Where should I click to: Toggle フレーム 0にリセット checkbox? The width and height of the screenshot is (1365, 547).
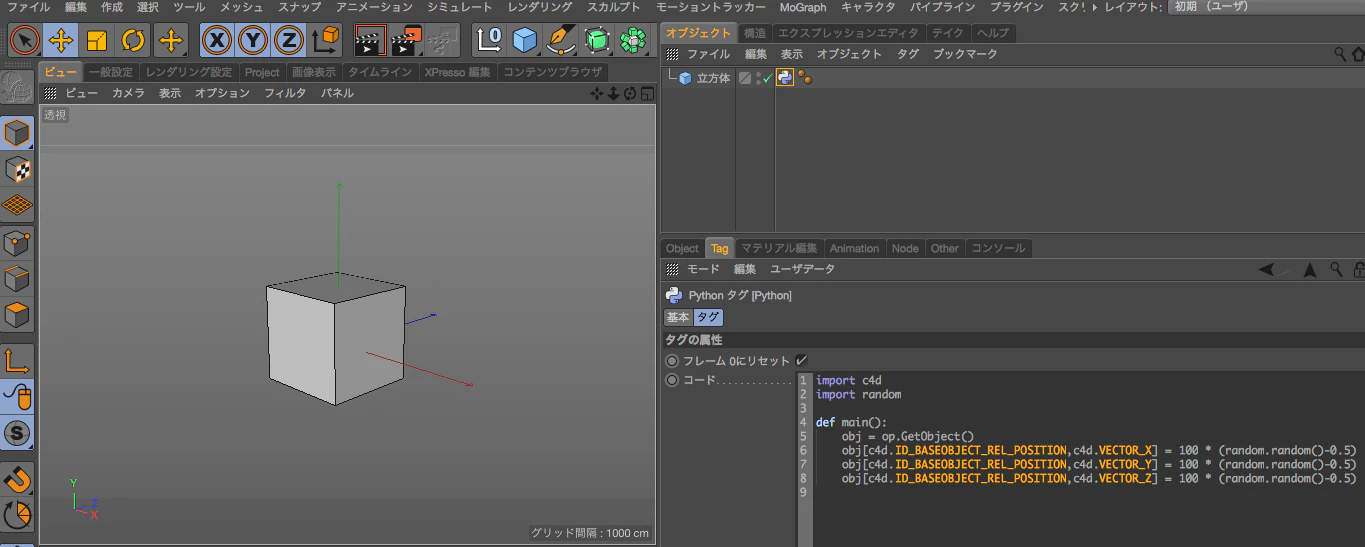(x=801, y=360)
